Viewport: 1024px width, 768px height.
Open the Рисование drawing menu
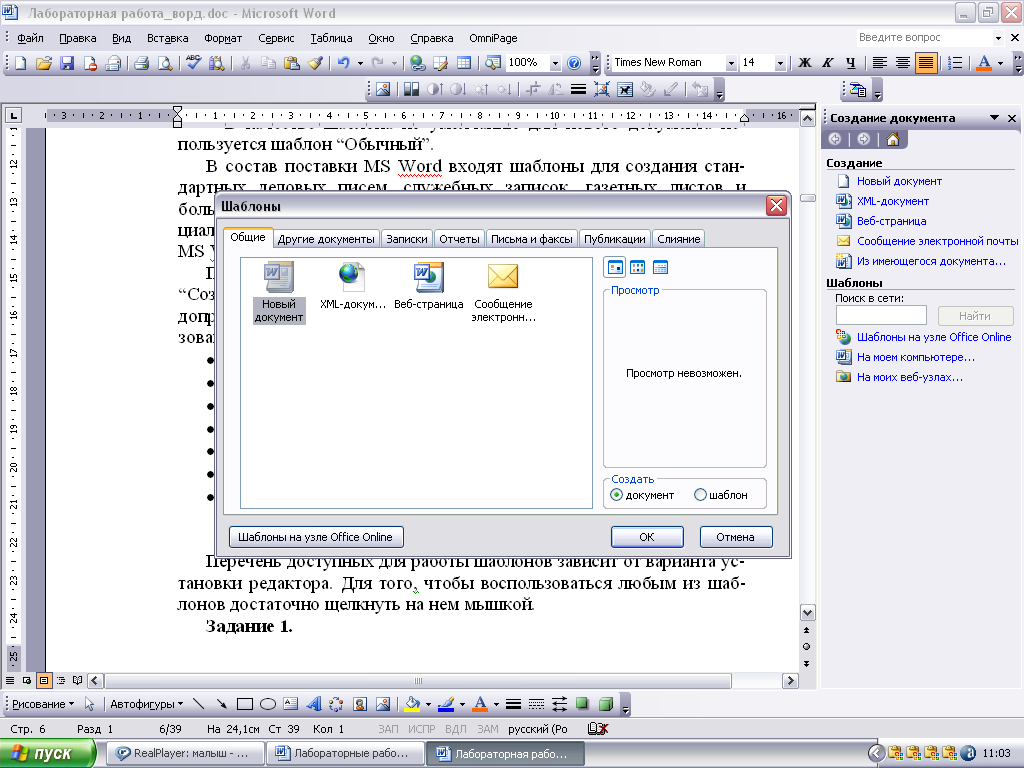tap(43, 704)
